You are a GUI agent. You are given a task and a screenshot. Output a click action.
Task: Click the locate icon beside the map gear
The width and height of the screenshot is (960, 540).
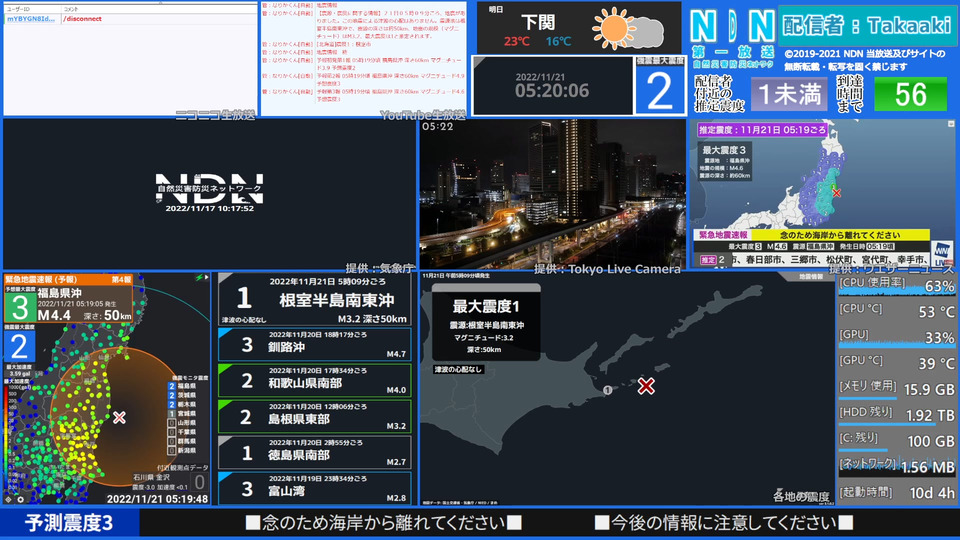coord(9,500)
